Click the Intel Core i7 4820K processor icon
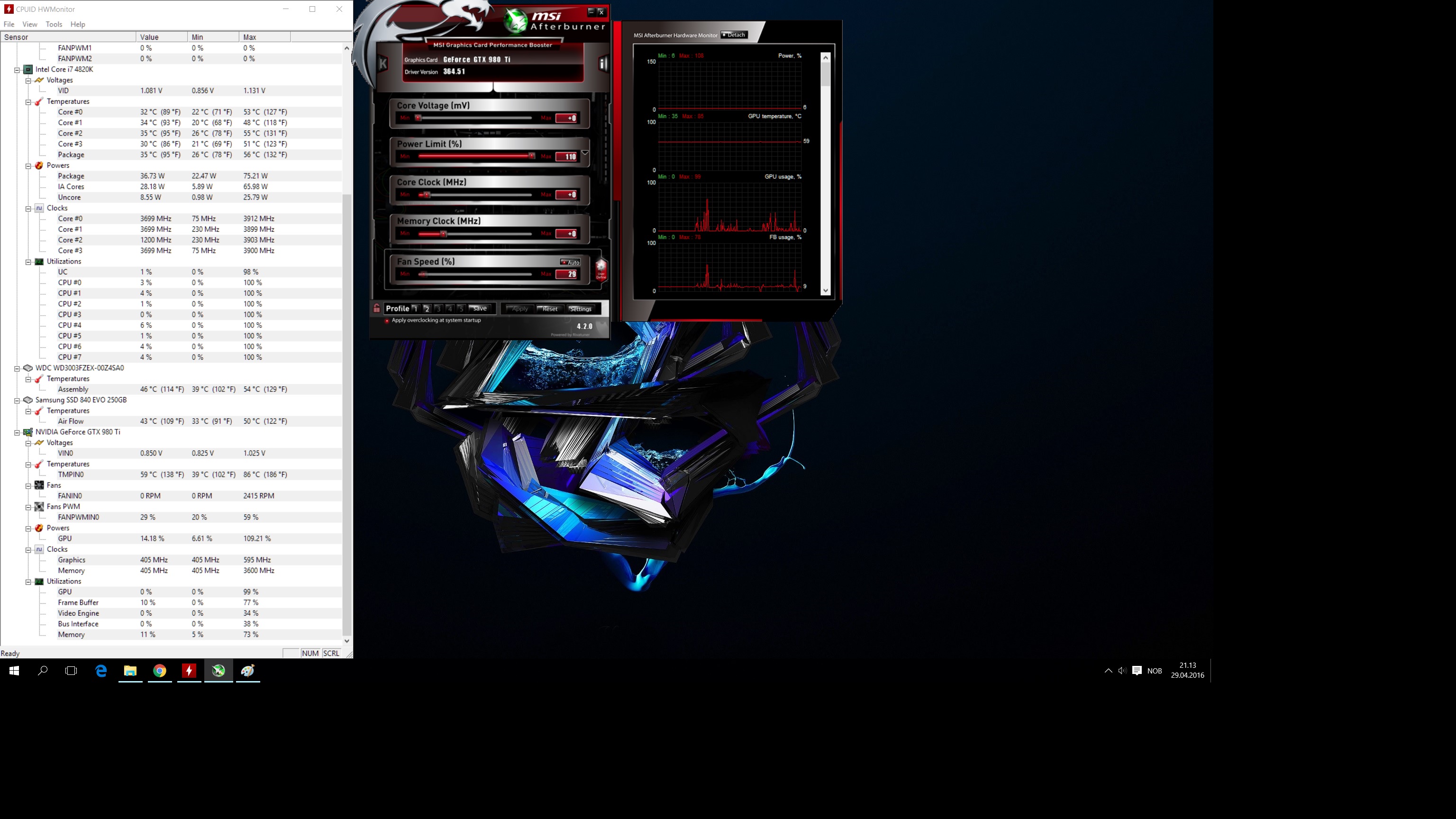This screenshot has height=819, width=1456. pyautogui.click(x=27, y=70)
